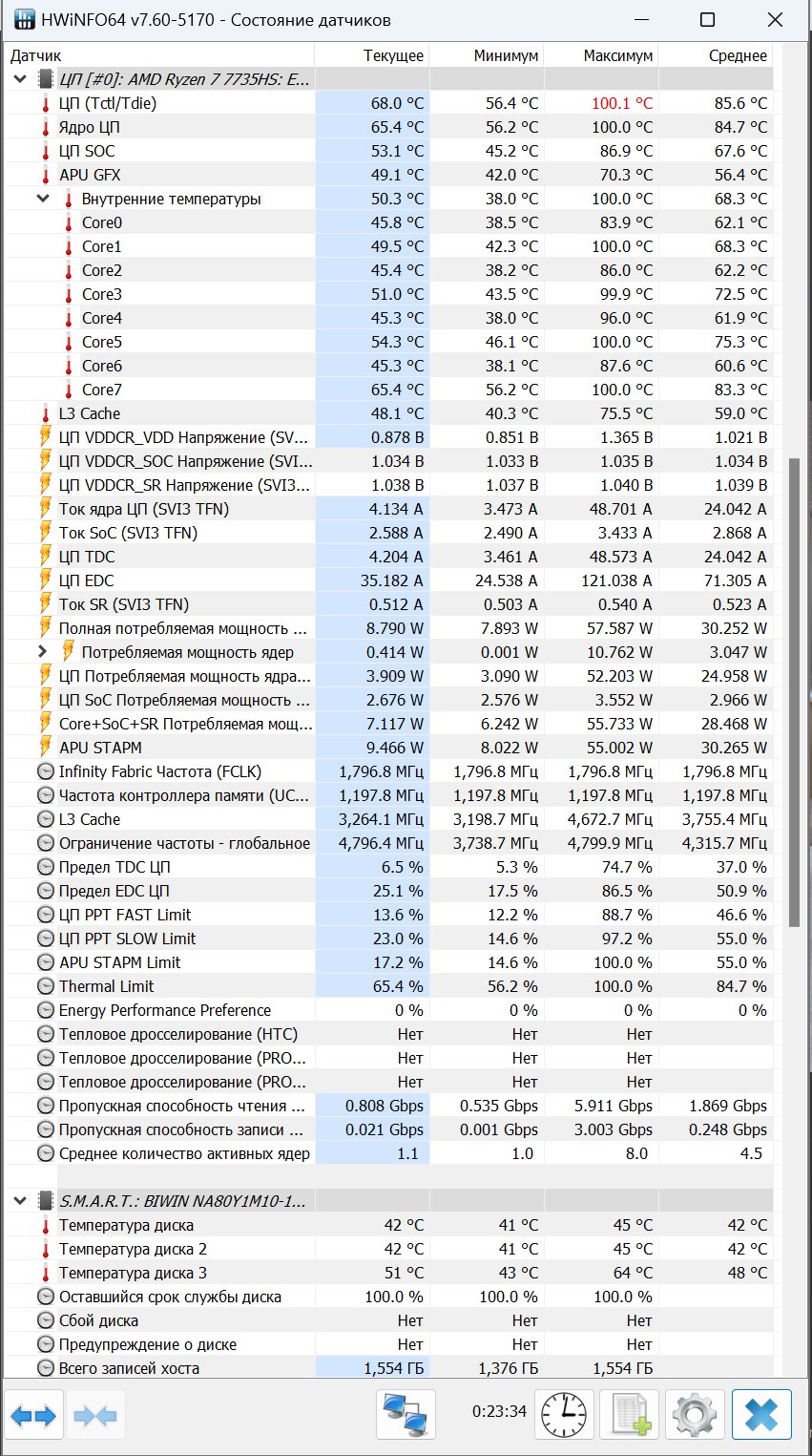The height and width of the screenshot is (1456, 812).
Task: Click the thermometer icon beside Температура диска 3
Action: coord(45,1273)
